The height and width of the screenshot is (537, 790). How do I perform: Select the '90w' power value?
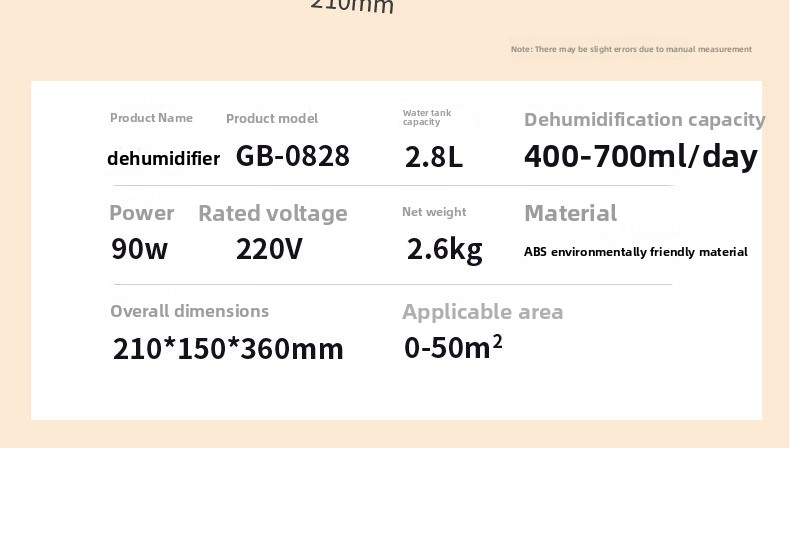coord(140,248)
